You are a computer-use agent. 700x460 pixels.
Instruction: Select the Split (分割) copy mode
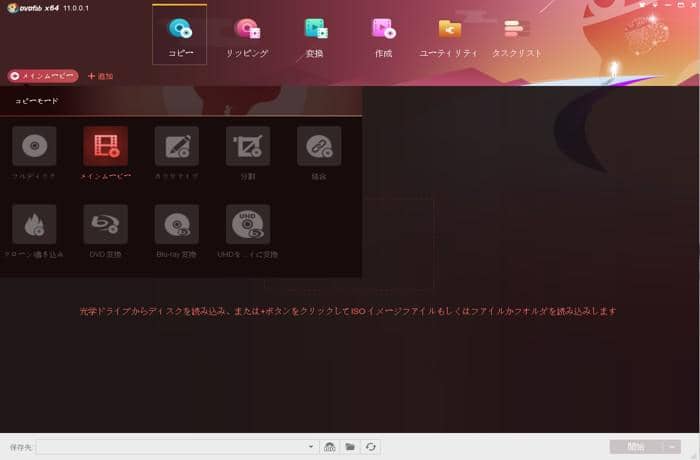[x=248, y=146]
